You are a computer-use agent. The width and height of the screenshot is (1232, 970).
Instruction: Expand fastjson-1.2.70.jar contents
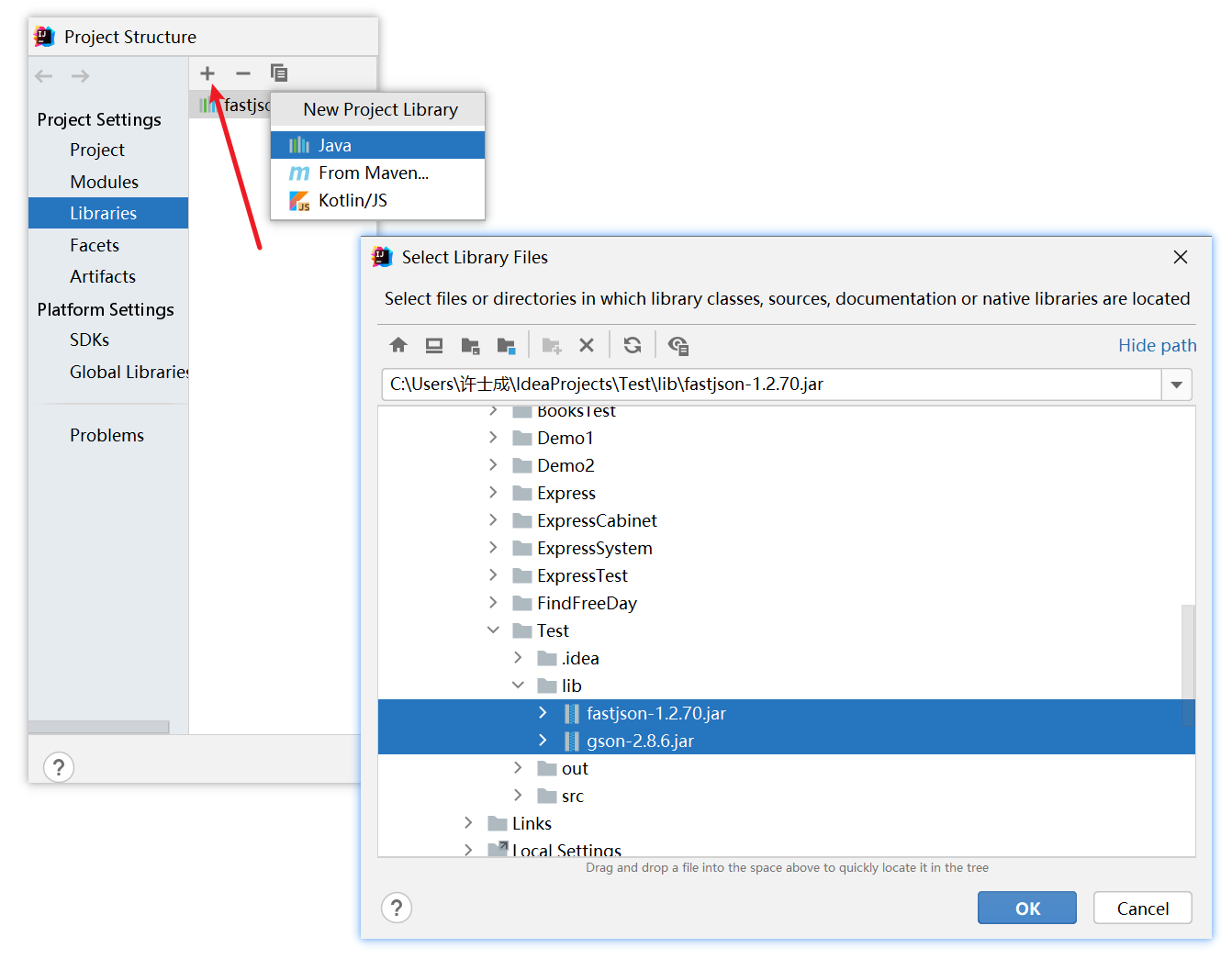(543, 713)
